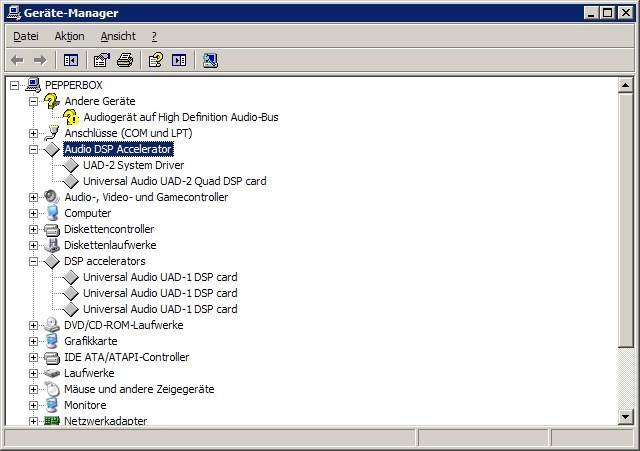Click the IDE ATA/ATAPI-Controller icon

pyautogui.click(x=52, y=358)
